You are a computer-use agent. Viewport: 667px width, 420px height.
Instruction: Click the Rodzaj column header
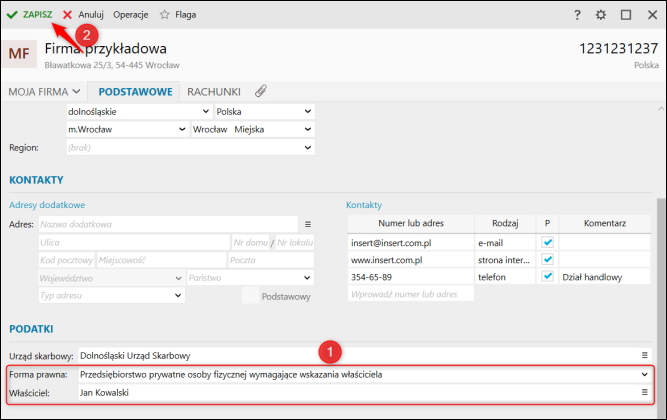pyautogui.click(x=505, y=223)
